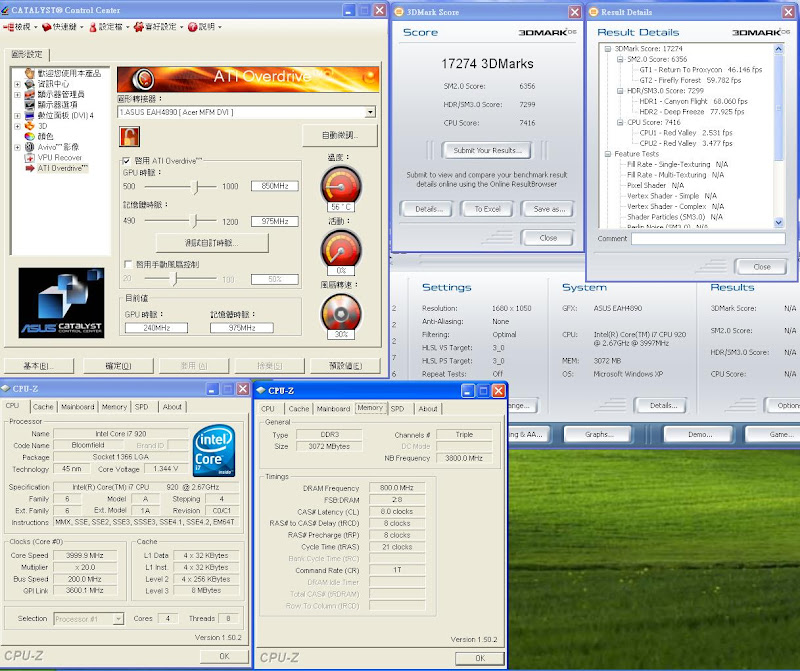Open the 說明 help menu
Image resolution: width=800 pixels, height=671 pixels.
tap(205, 27)
